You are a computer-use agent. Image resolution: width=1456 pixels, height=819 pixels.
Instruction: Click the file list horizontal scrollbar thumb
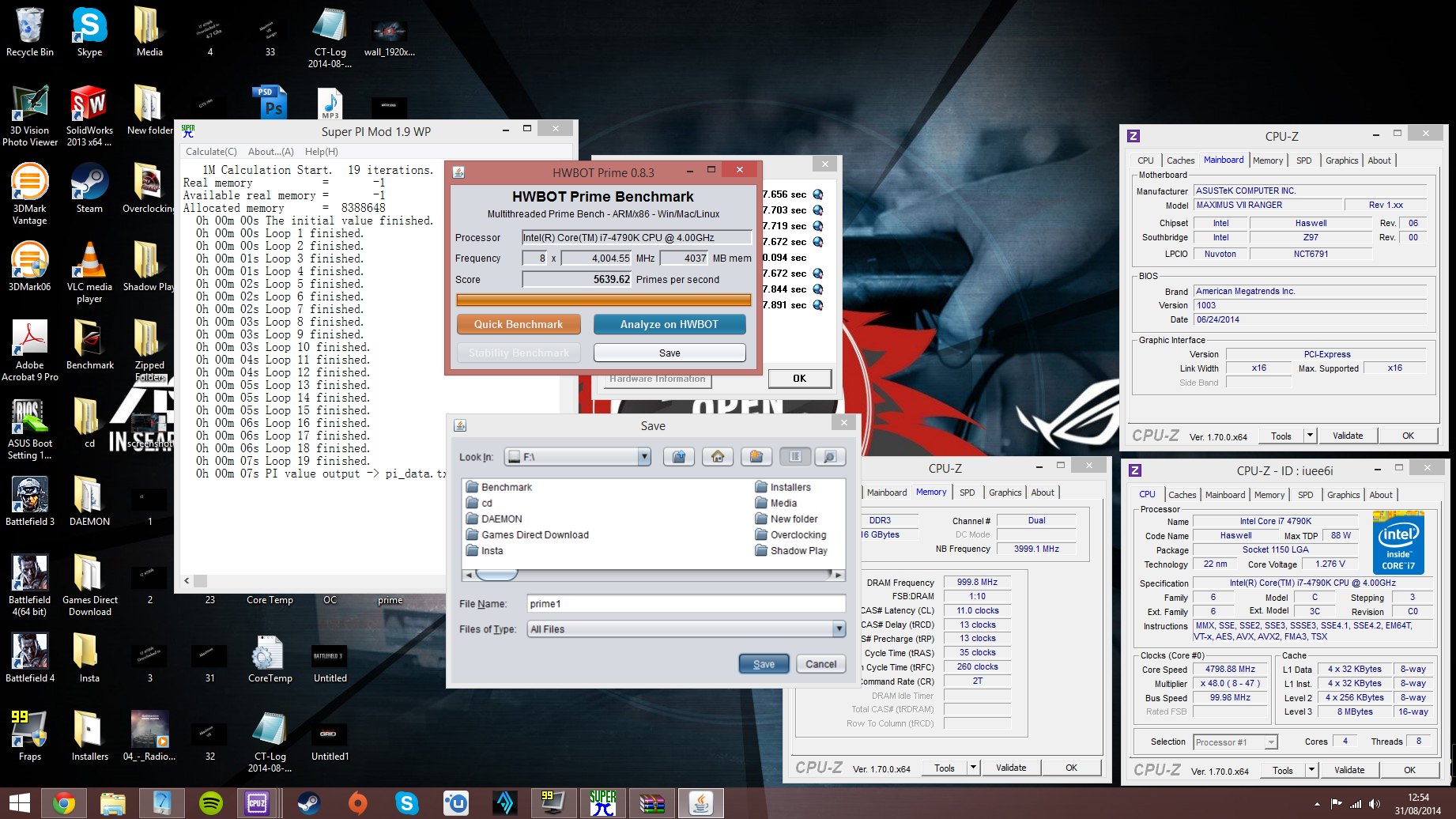click(x=496, y=575)
